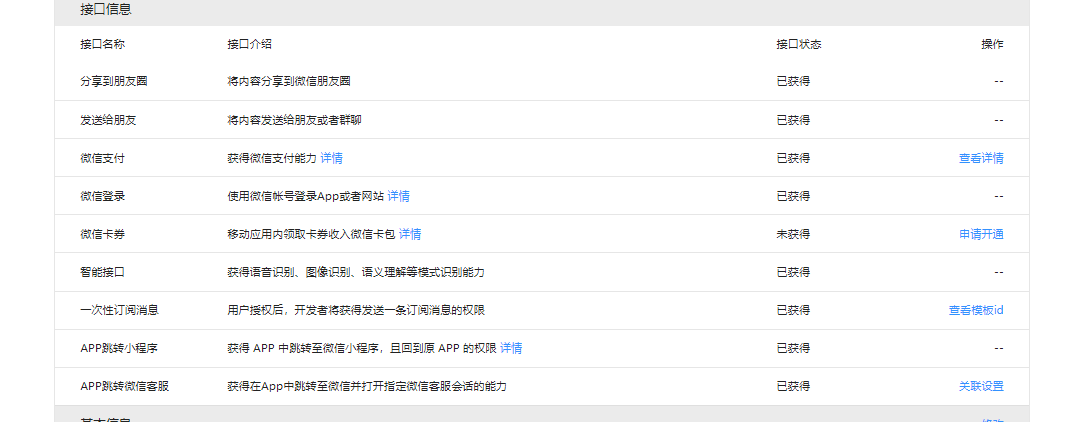
Task: Click description 使用微信帐号登录App或者网站
Action: coord(306,196)
